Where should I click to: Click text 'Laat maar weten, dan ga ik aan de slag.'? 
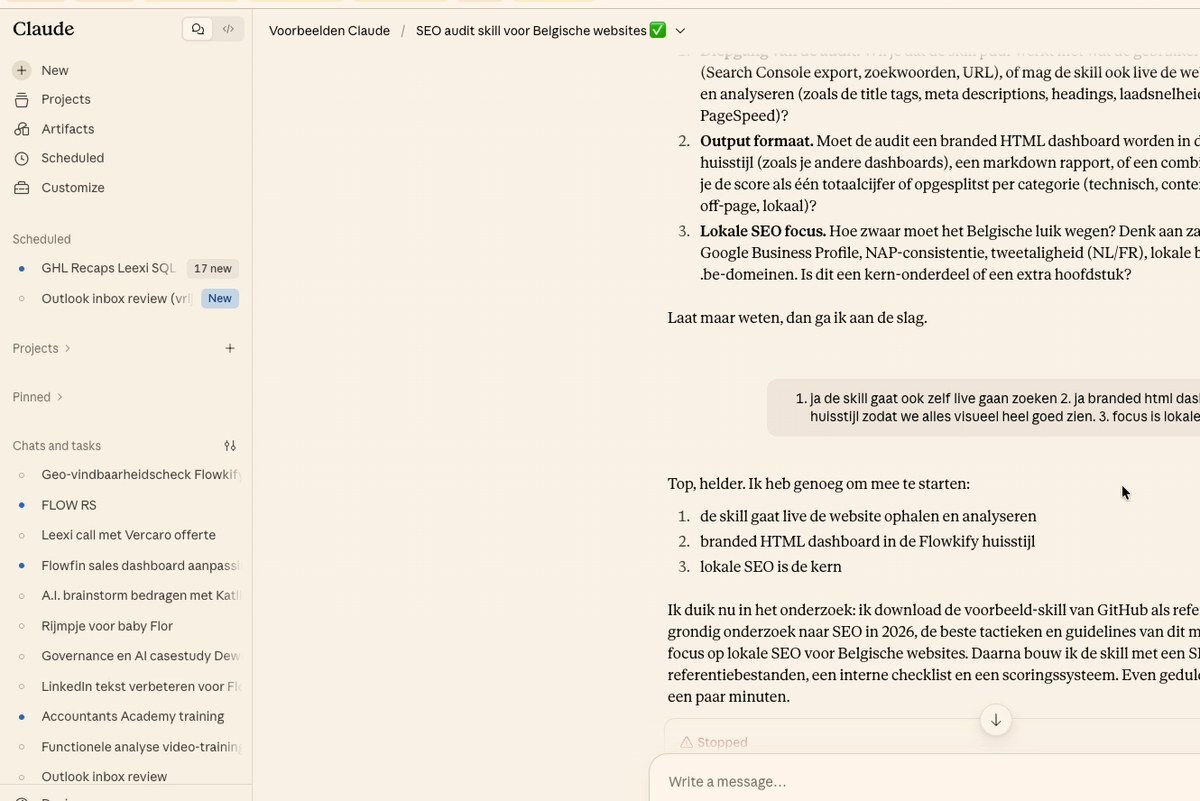(797, 318)
